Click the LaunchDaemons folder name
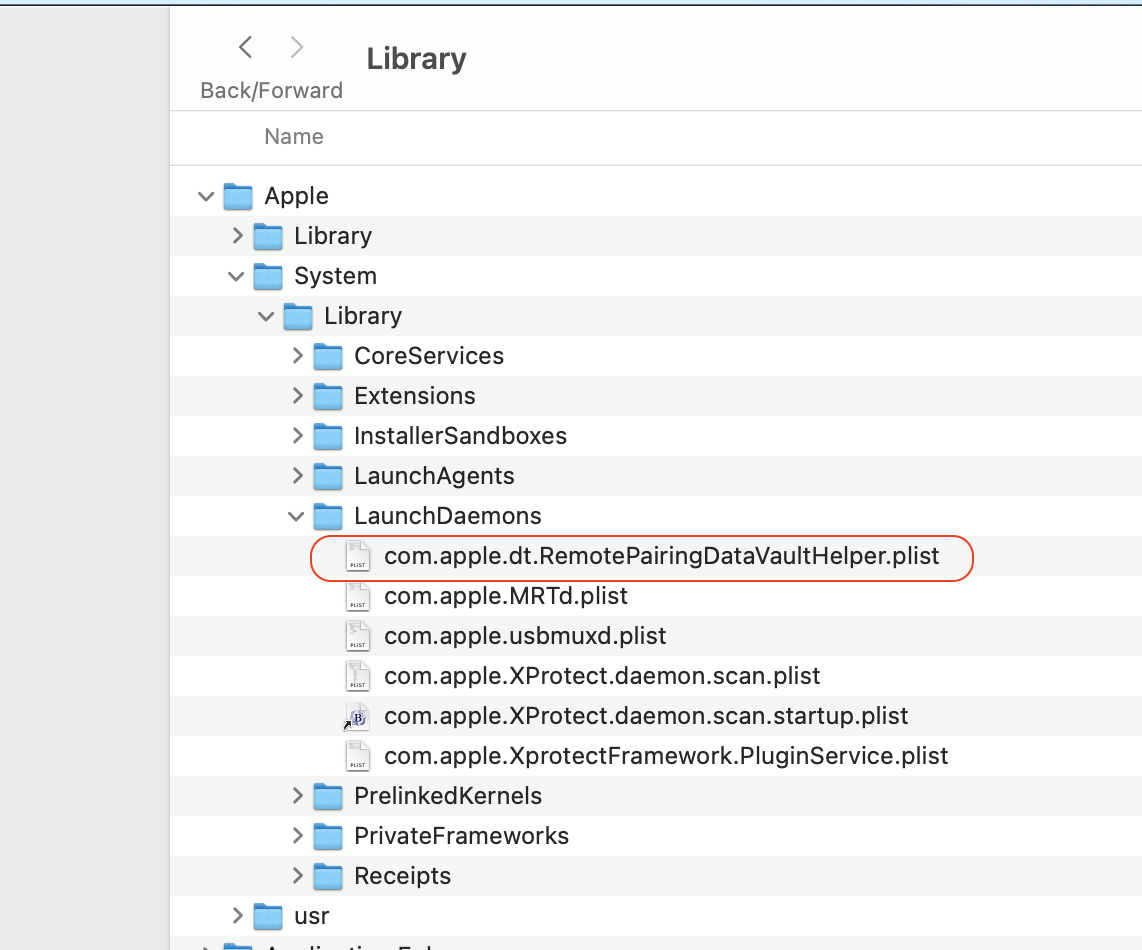This screenshot has width=1142, height=950. (448, 517)
